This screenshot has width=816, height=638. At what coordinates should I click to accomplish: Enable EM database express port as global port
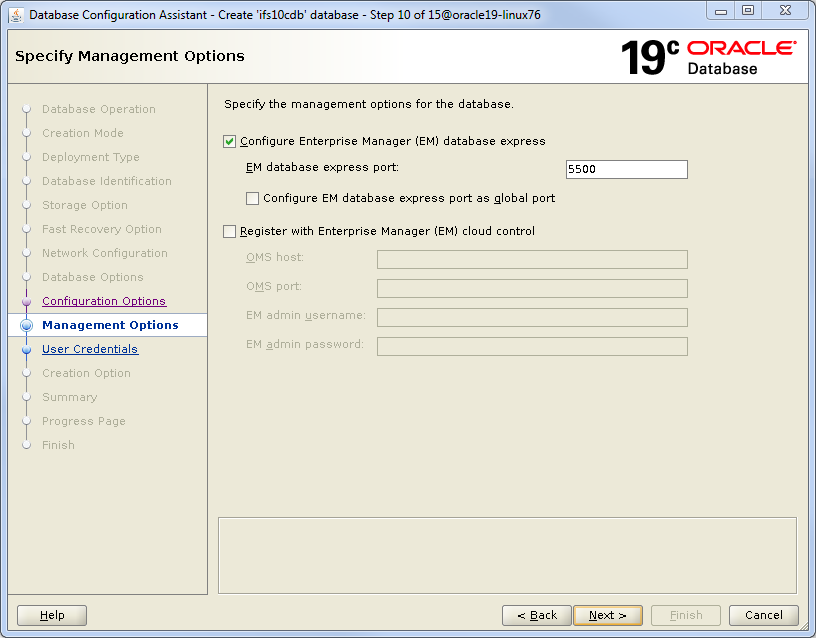253,199
